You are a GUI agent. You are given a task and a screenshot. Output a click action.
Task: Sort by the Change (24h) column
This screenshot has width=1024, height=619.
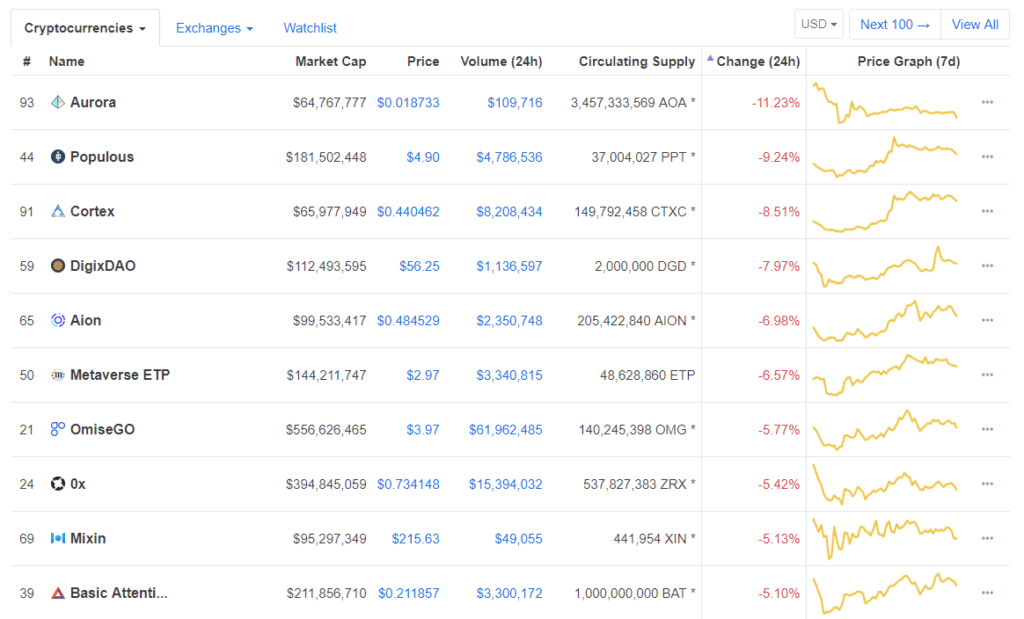756,61
